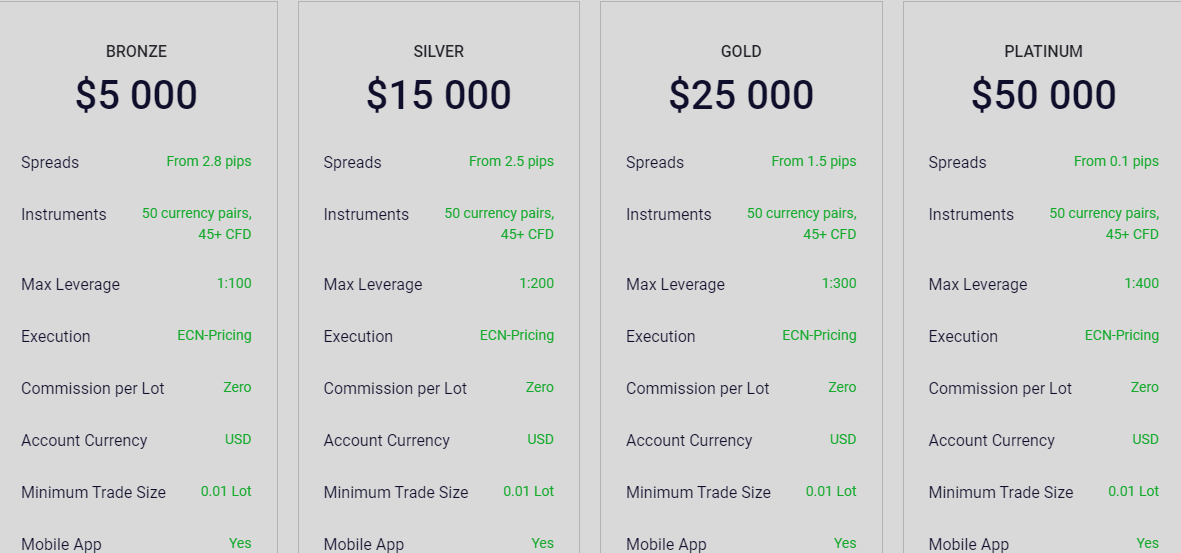
Task: Click the Platinum 1:400 max leverage value
Action: 1141,283
